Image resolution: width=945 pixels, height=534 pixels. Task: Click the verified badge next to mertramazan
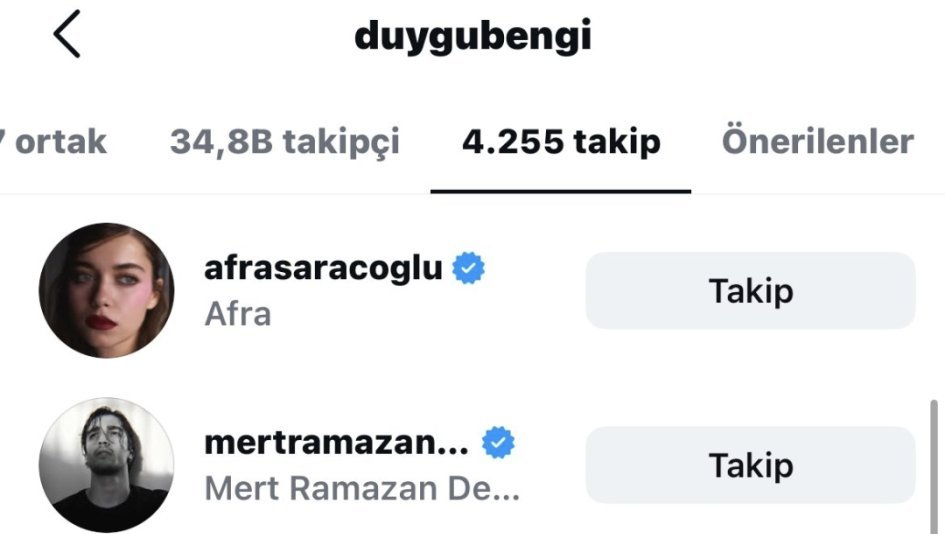tap(498, 442)
